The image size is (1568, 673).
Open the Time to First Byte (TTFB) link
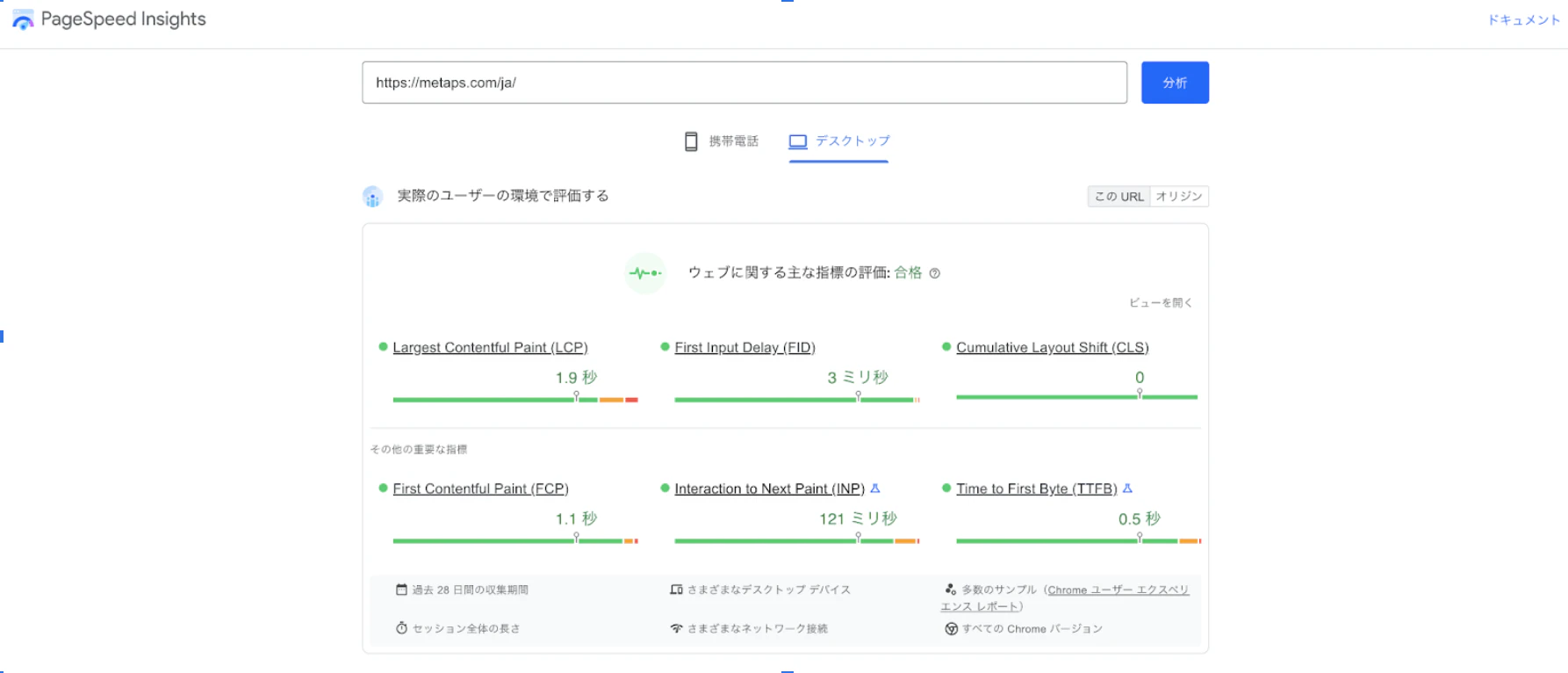[x=1036, y=488]
